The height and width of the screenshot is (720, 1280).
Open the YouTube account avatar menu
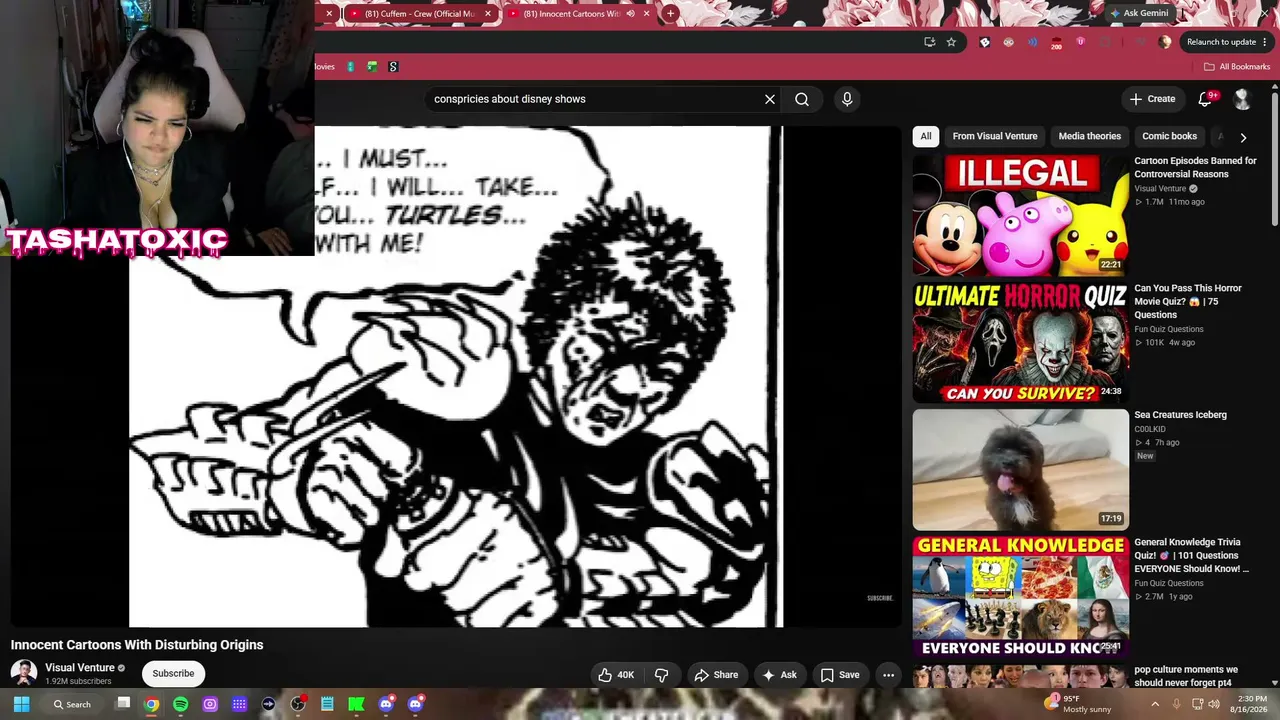tap(1242, 99)
